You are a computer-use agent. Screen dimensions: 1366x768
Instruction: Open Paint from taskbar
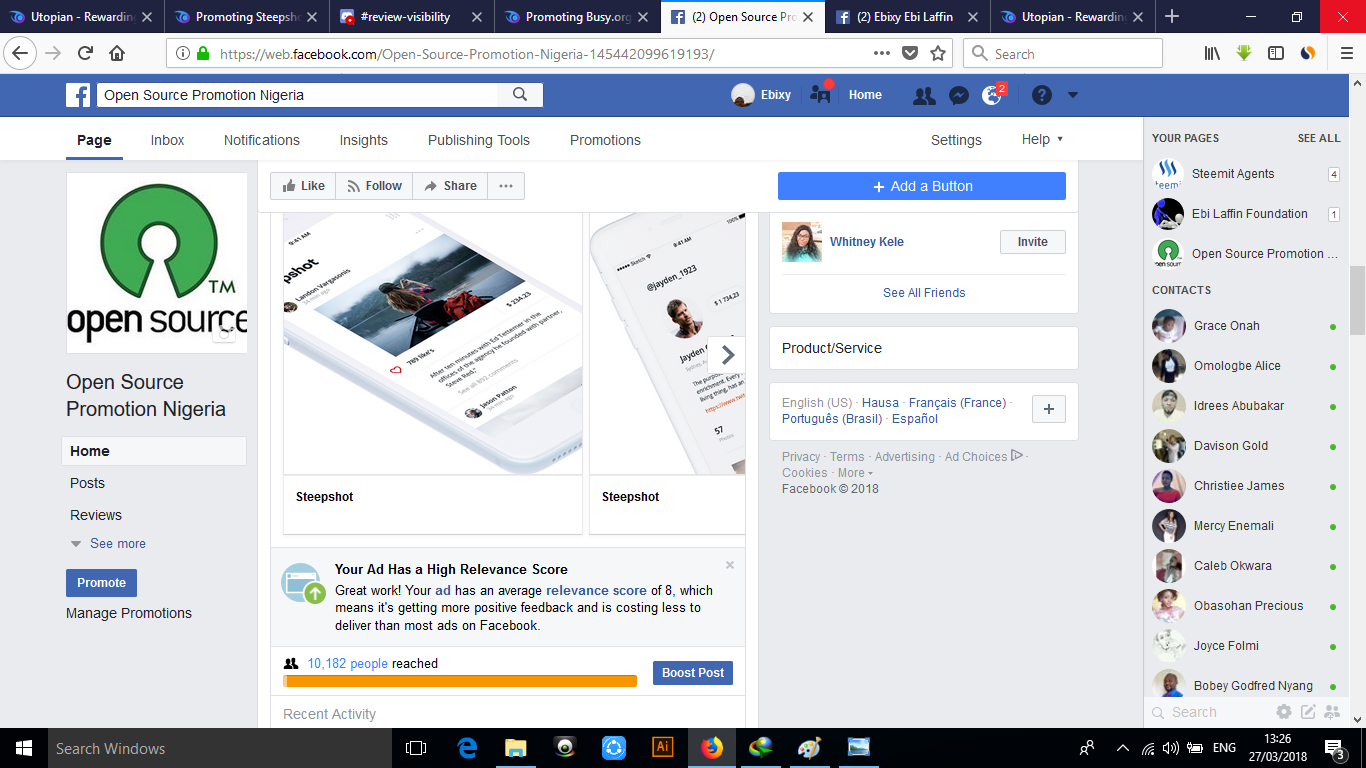click(810, 748)
